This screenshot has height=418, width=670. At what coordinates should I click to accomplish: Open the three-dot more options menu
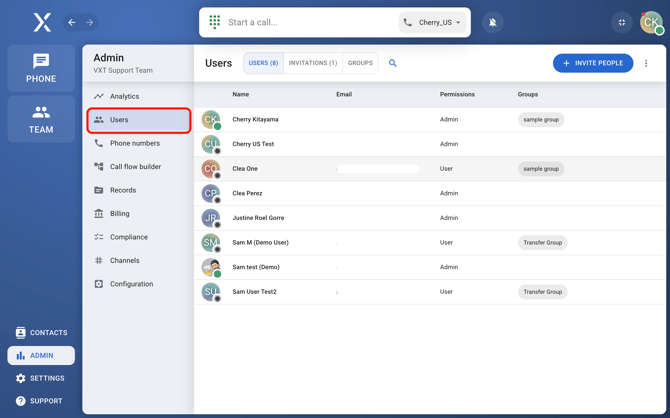[646, 63]
